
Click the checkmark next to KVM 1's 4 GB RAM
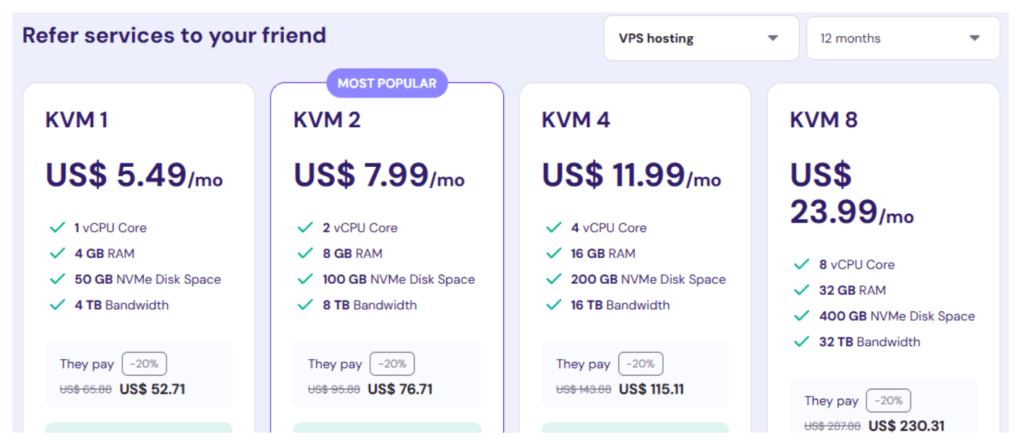click(x=54, y=254)
